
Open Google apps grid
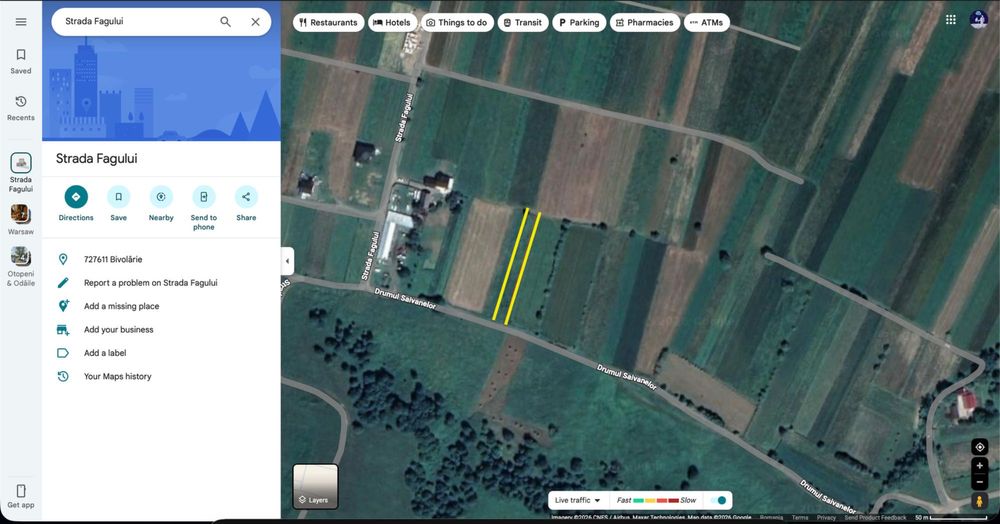[951, 20]
